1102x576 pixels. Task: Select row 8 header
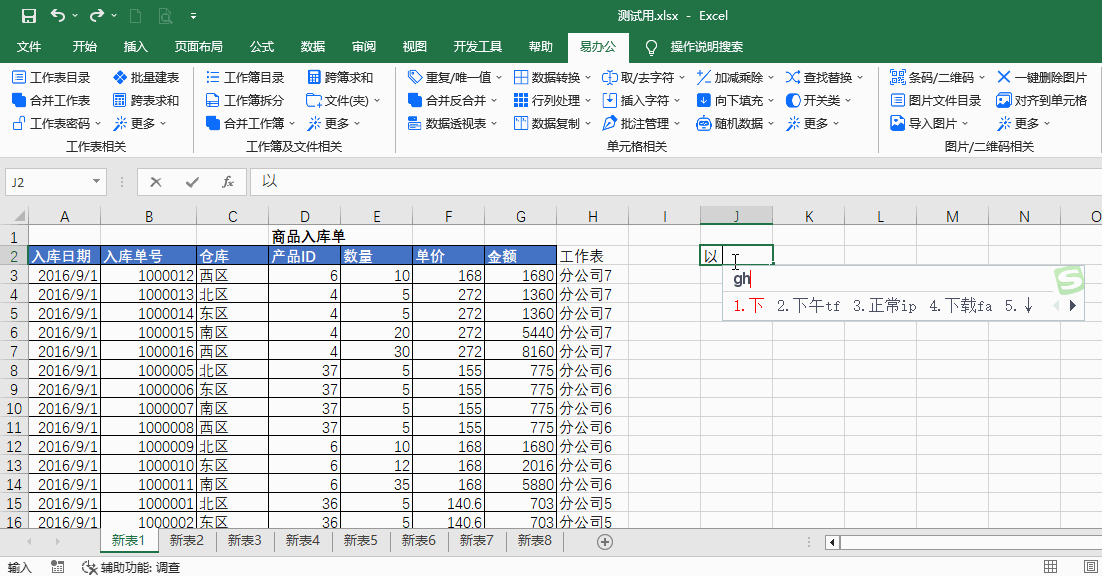point(14,371)
